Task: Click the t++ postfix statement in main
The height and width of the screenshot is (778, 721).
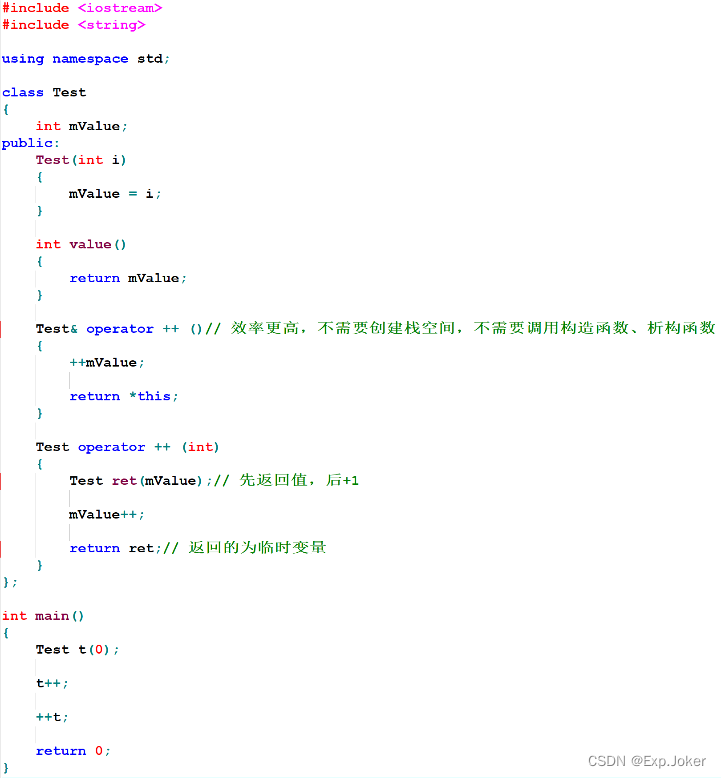Action: [x=52, y=684]
